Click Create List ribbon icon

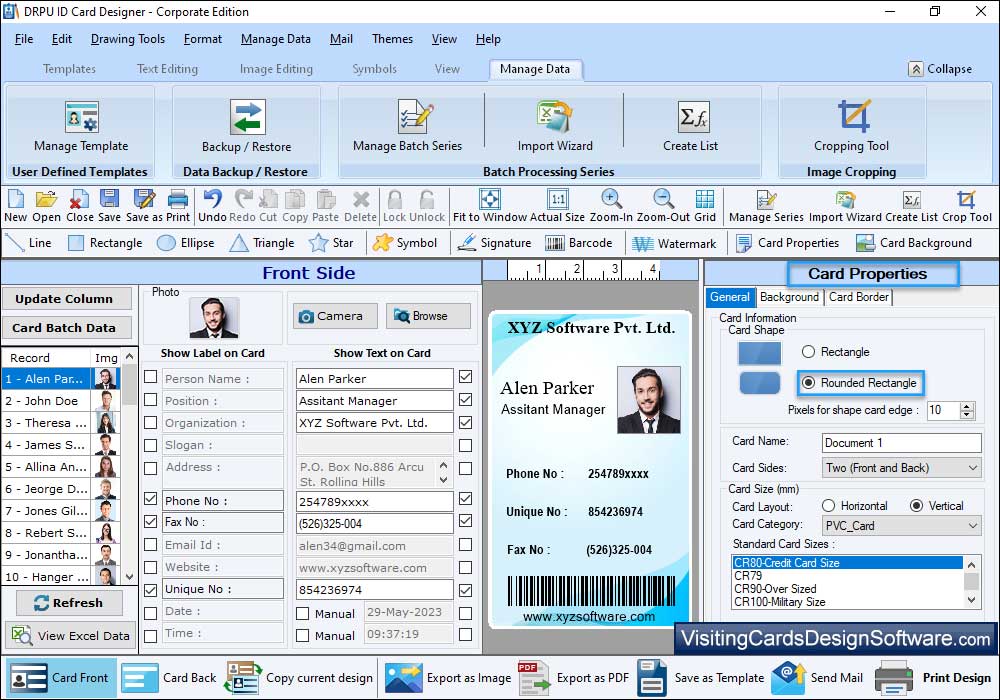coord(691,126)
